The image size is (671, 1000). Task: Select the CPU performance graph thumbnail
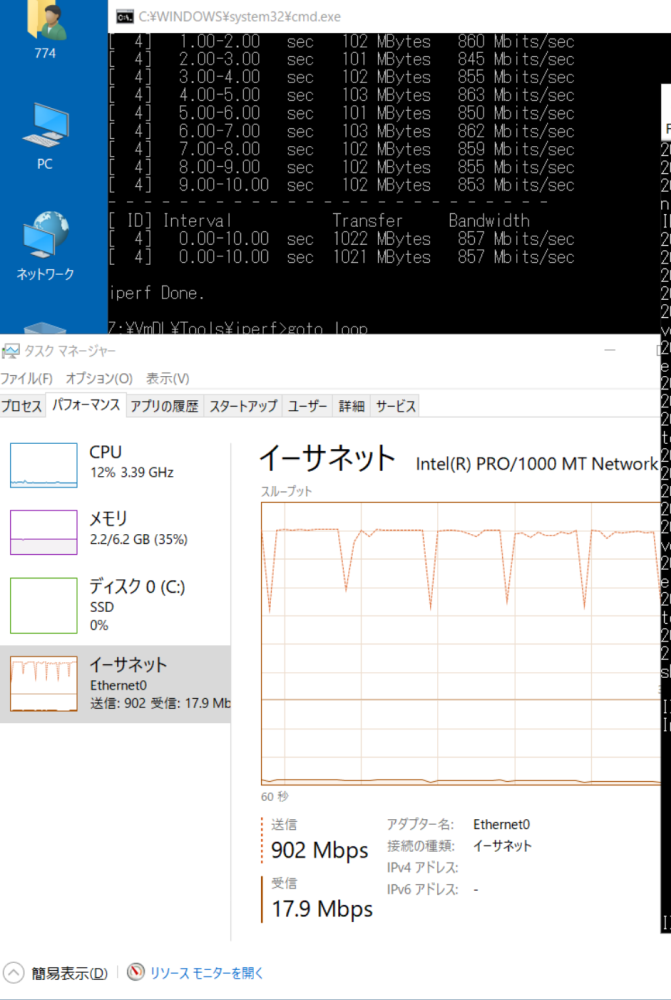[x=43, y=465]
